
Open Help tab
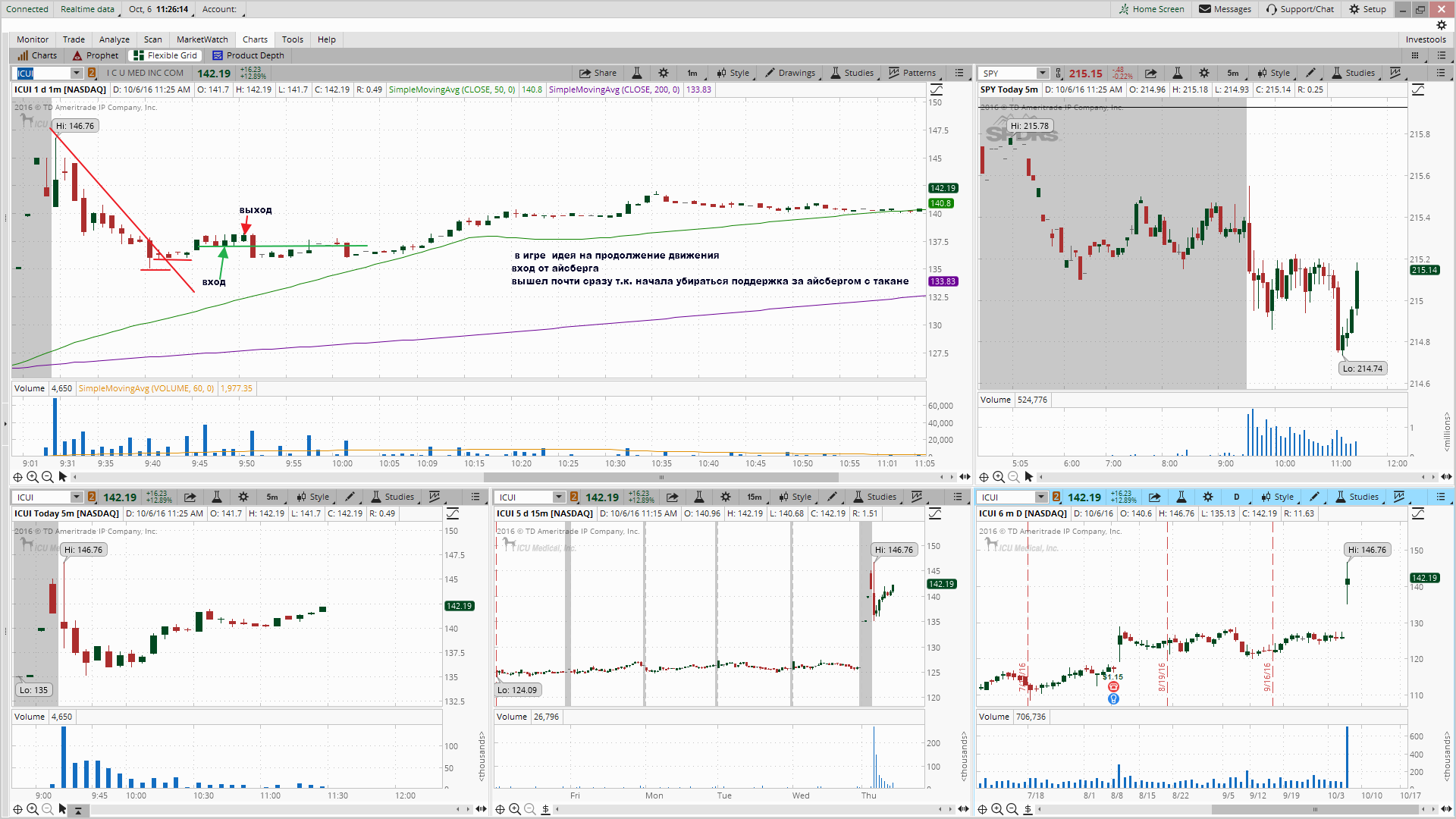pos(327,39)
